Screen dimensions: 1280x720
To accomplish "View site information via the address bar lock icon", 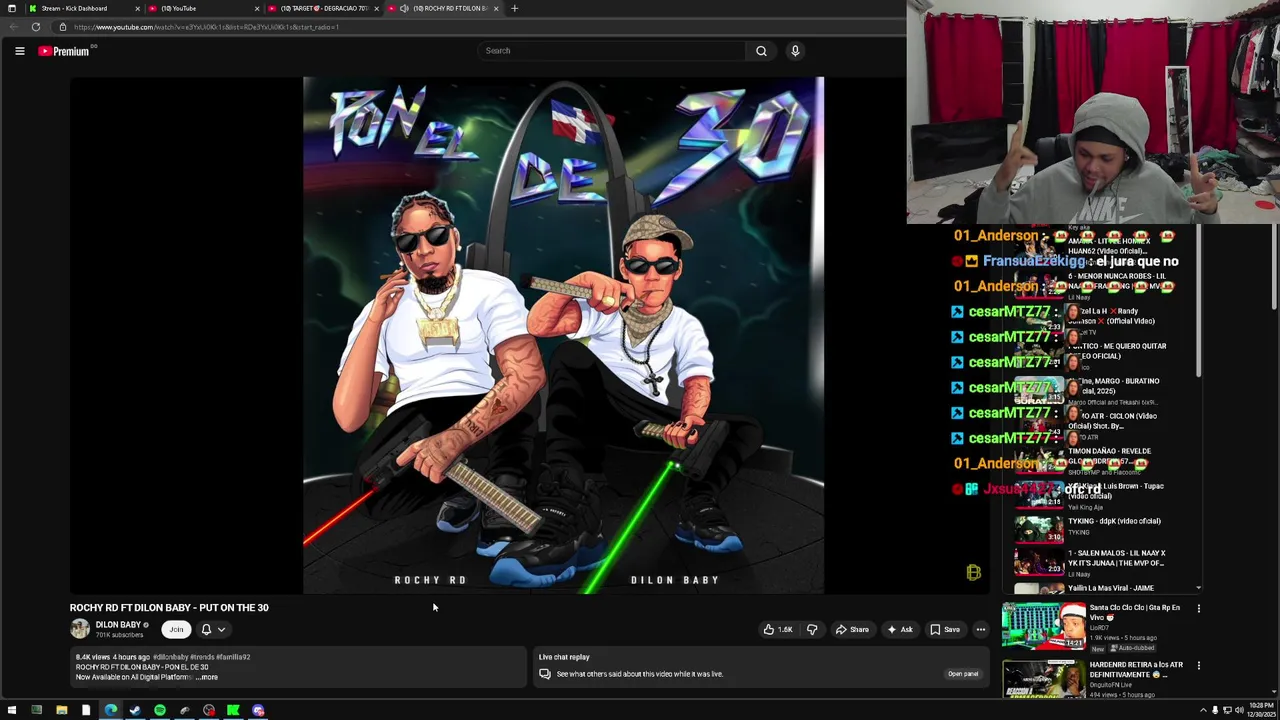I will 63,27.
